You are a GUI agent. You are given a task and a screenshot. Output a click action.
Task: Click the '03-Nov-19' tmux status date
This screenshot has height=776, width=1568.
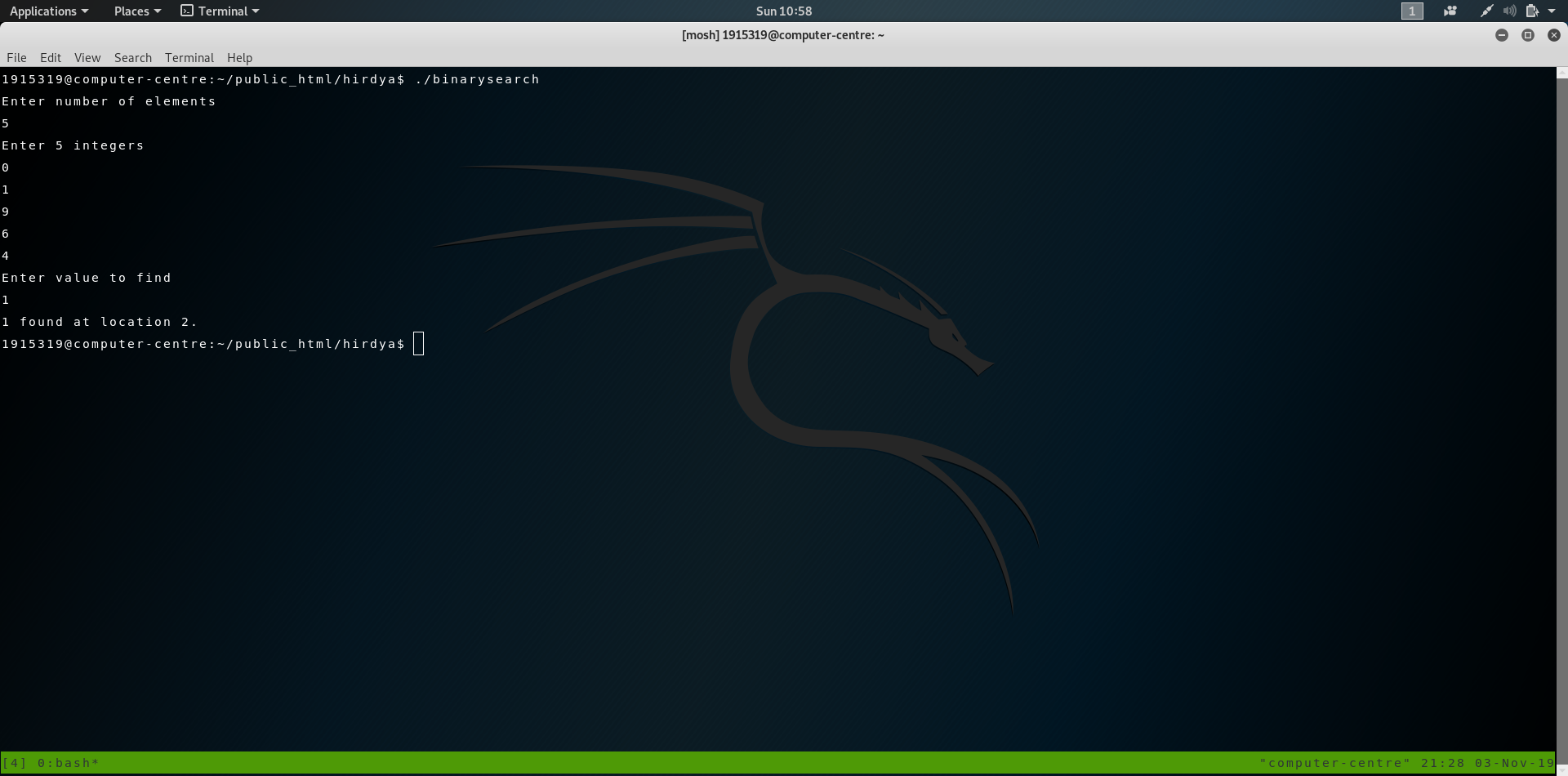click(x=1515, y=763)
